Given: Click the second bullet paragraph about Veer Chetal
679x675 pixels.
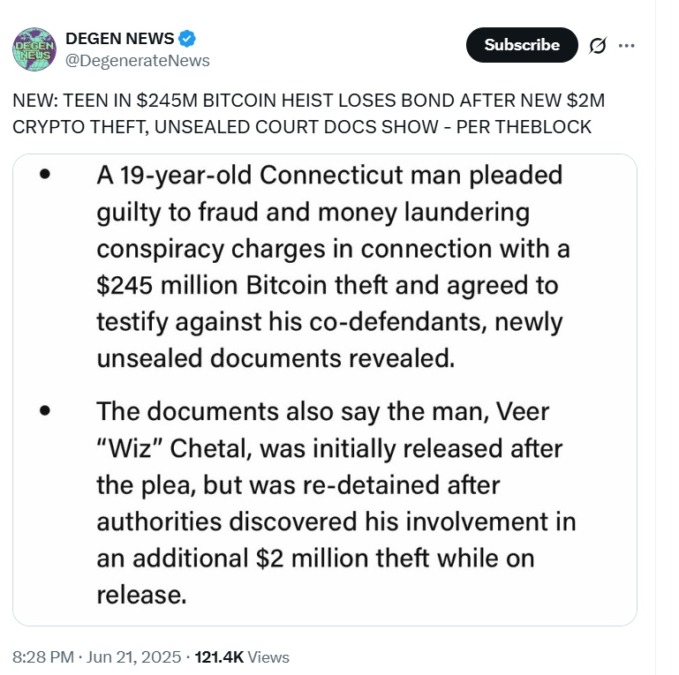Looking at the screenshot, I should click(x=336, y=503).
